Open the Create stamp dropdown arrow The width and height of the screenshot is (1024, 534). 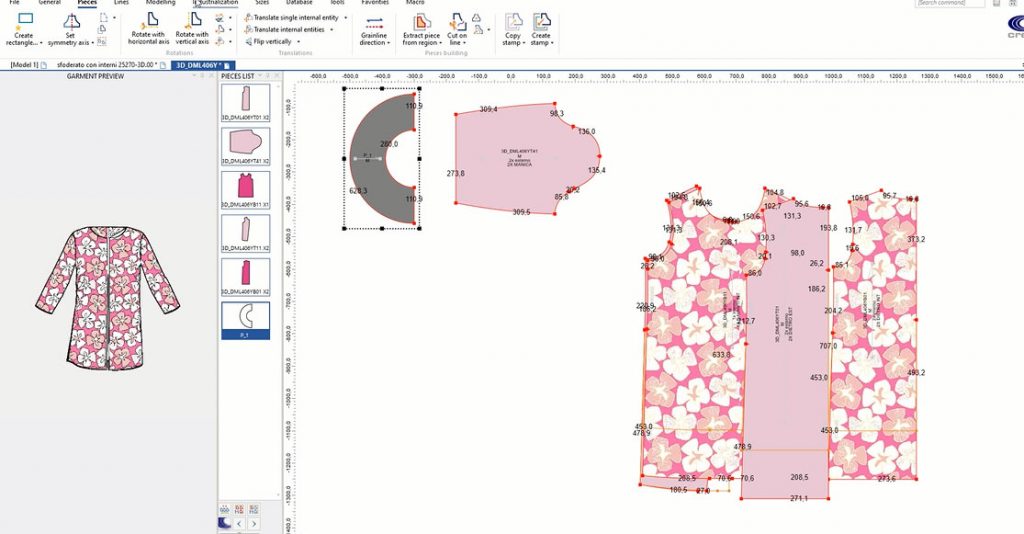(552, 43)
